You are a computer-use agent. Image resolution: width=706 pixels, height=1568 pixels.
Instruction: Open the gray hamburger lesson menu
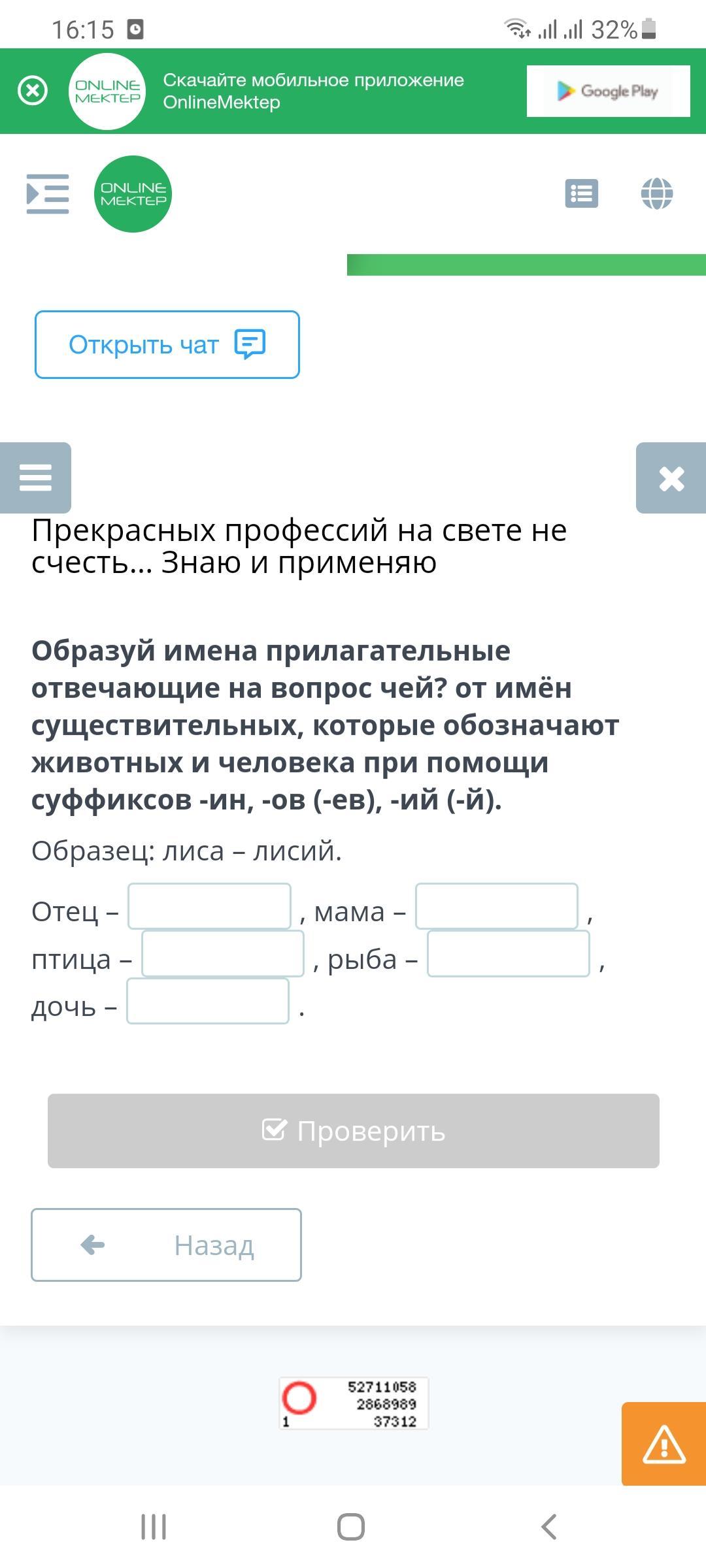[x=35, y=478]
